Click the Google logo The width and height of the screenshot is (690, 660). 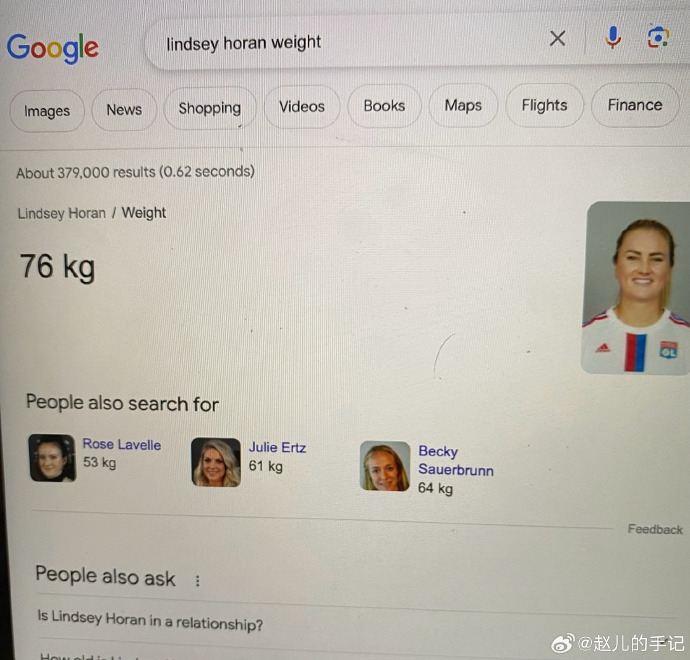[53, 48]
